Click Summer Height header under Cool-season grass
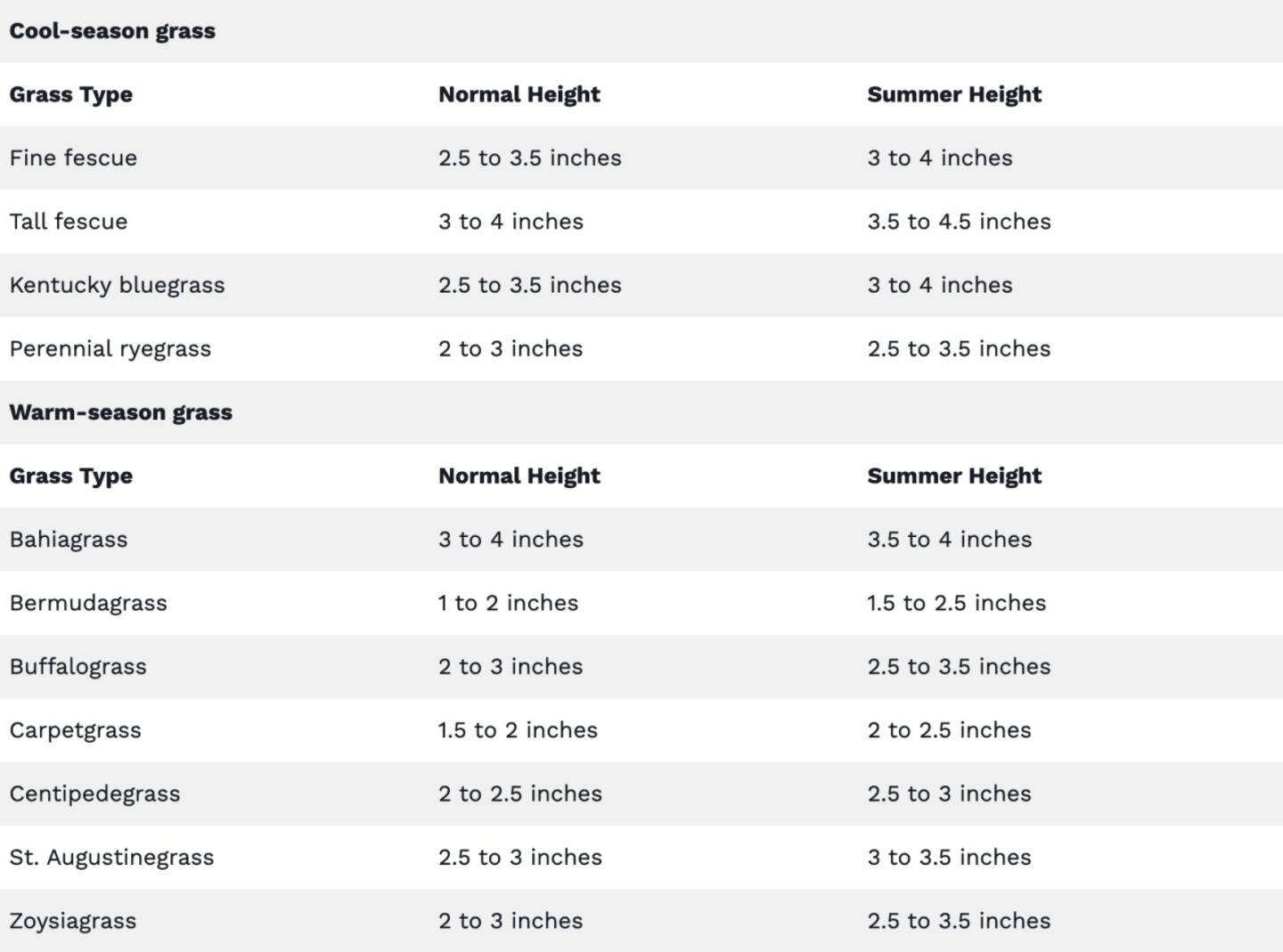This screenshot has width=1283, height=952. (x=953, y=94)
